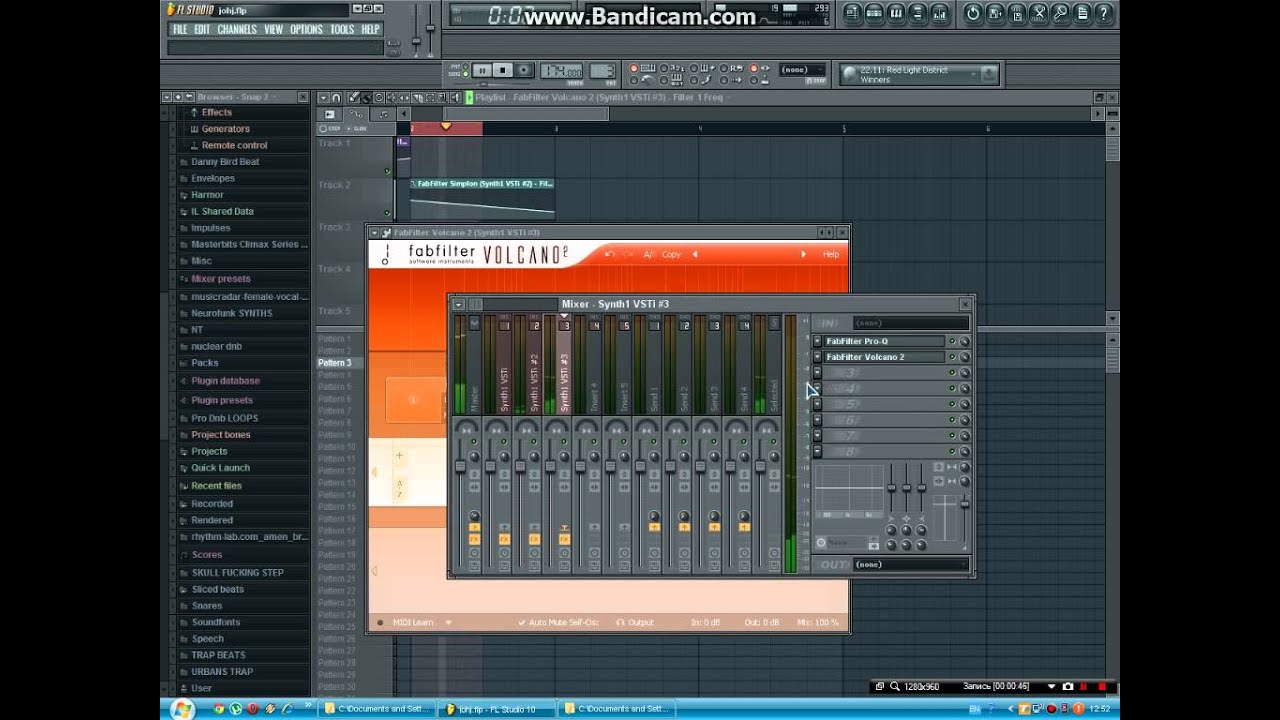Viewport: 1280px width, 720px height.
Task: Click the Send 1 track volume fader
Action: coord(641,467)
